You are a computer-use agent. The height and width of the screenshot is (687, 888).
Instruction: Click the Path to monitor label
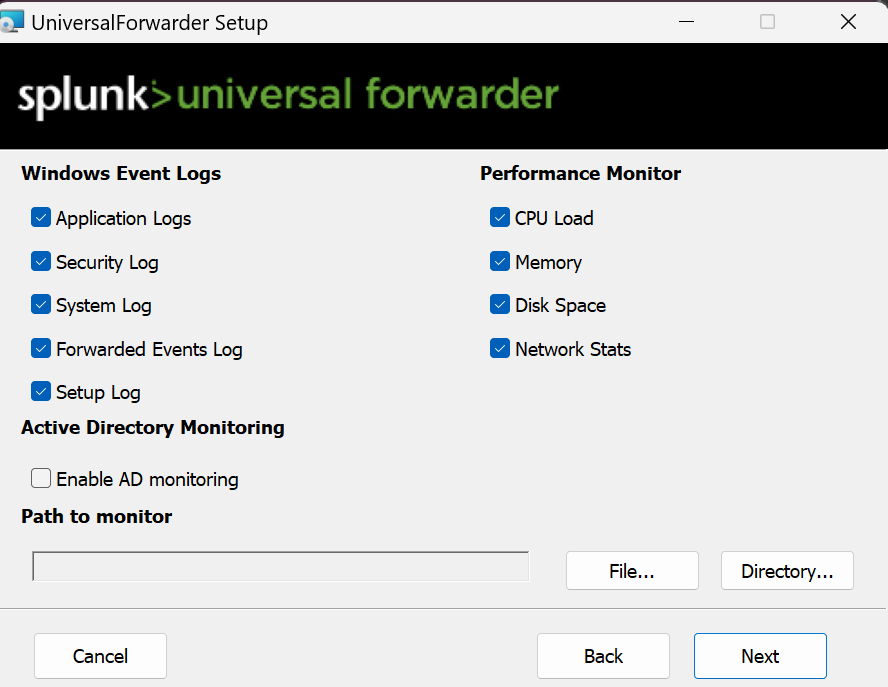tap(97, 517)
